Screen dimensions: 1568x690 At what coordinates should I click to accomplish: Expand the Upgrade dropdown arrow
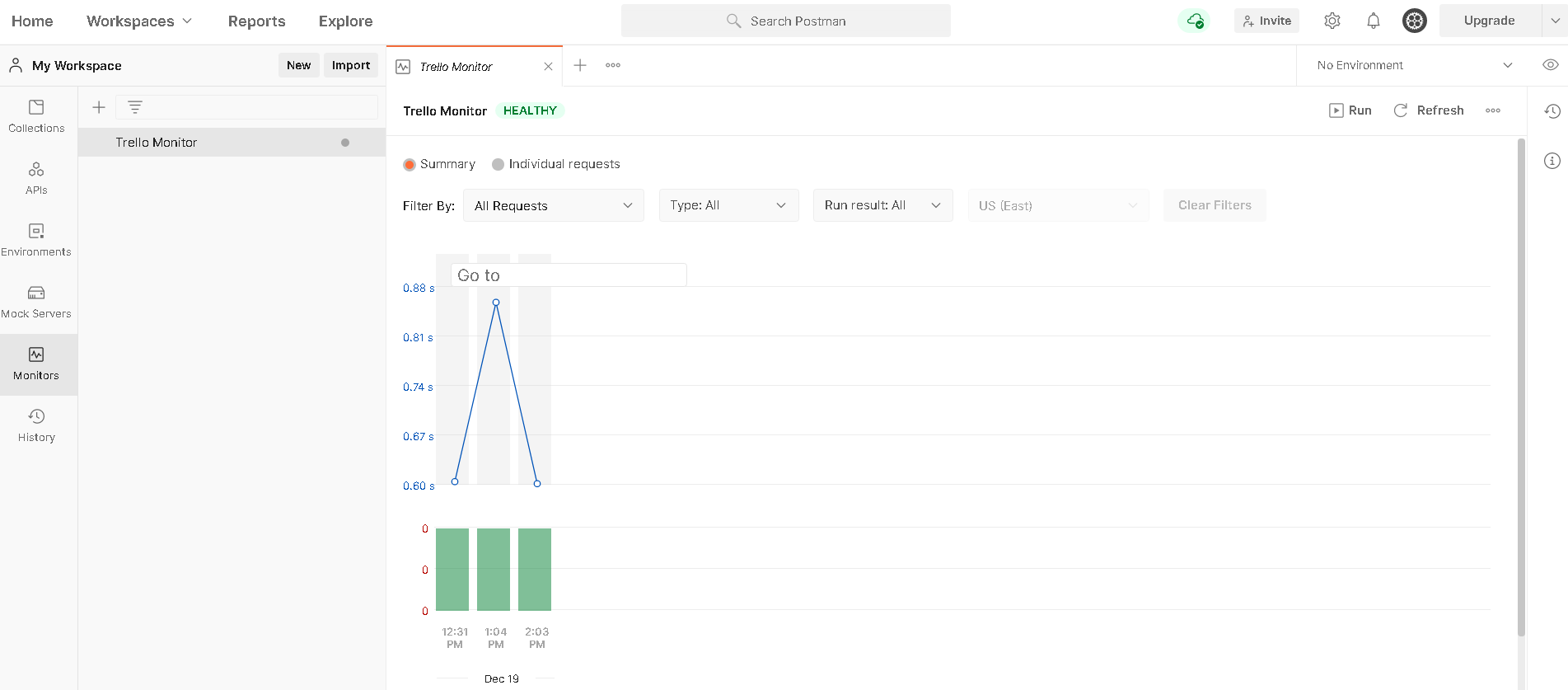tap(1555, 21)
